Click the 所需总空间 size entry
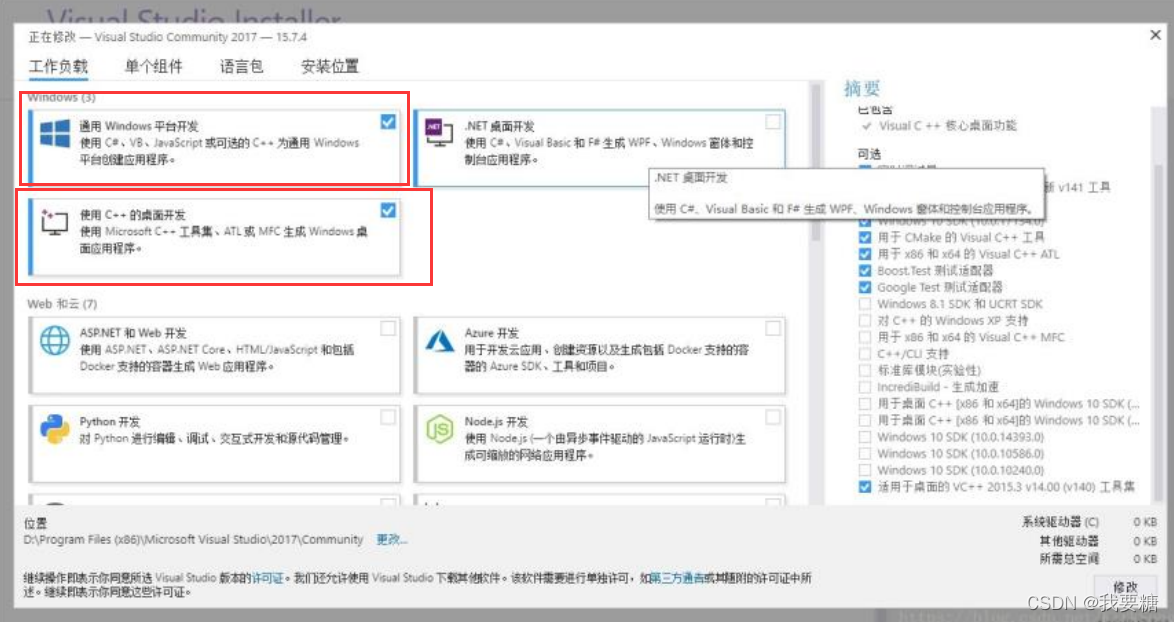The height and width of the screenshot is (622, 1174). [1098, 558]
